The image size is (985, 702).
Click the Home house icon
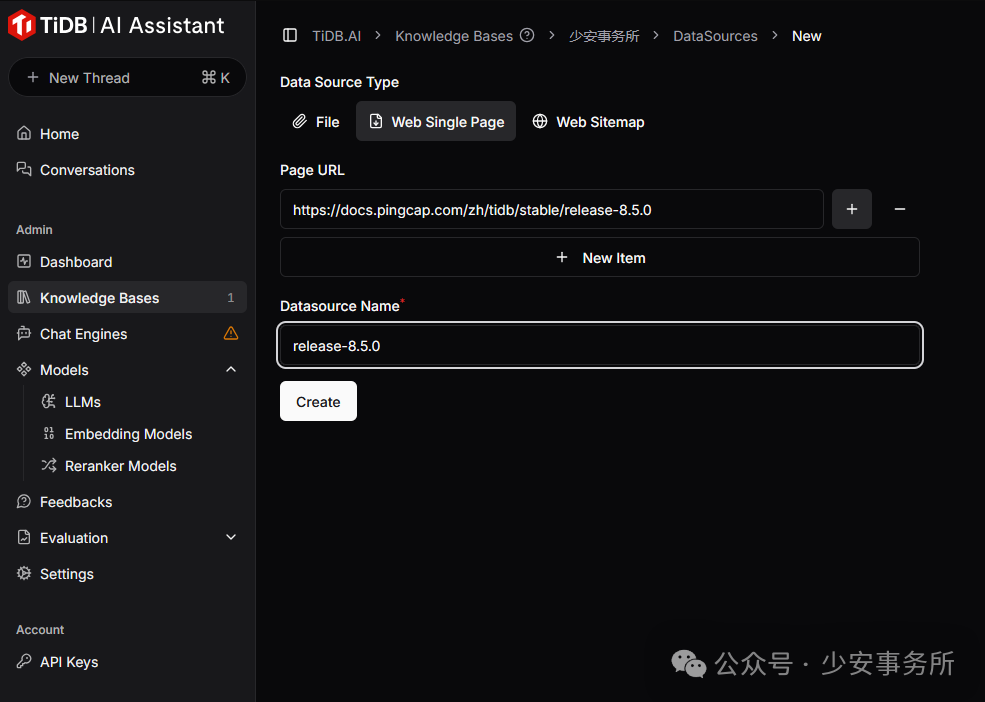[24, 133]
